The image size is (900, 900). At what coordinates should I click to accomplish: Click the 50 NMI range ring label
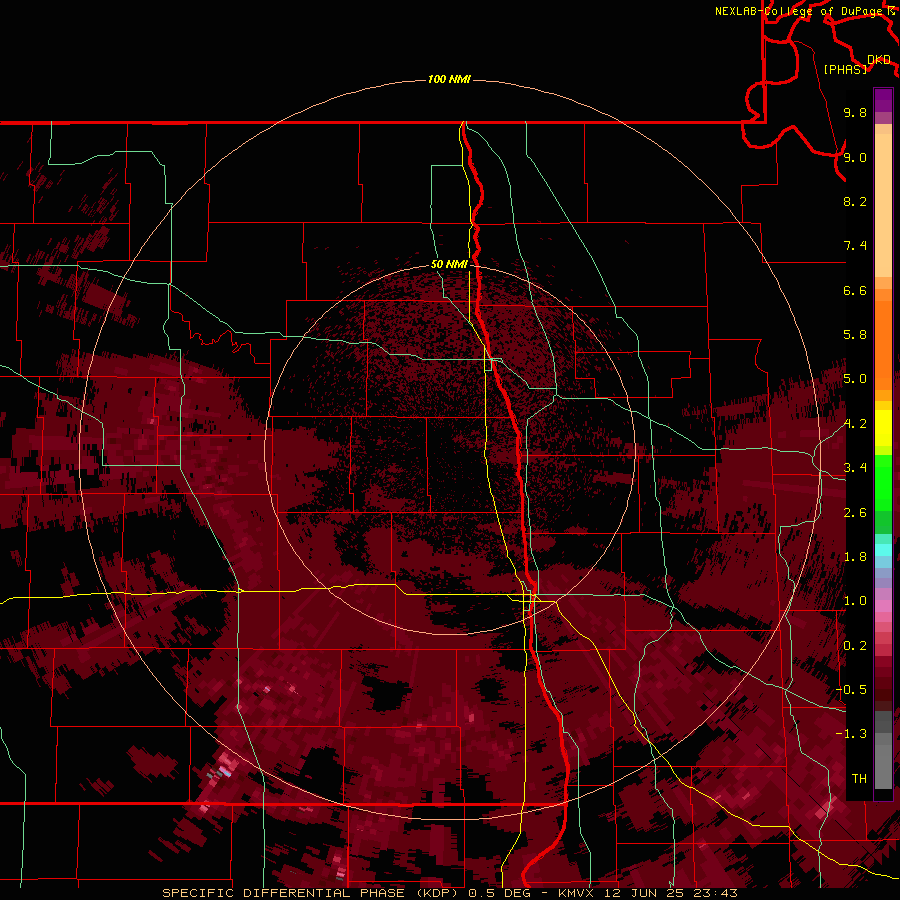coord(449,264)
